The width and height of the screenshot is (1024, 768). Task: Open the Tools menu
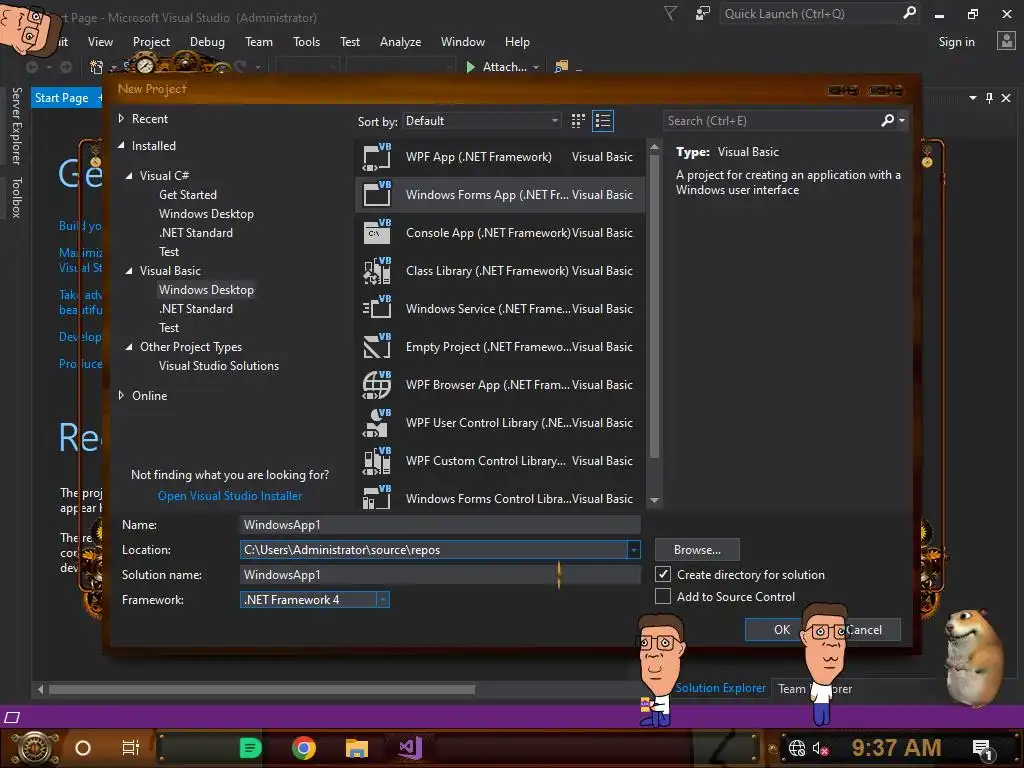306,42
